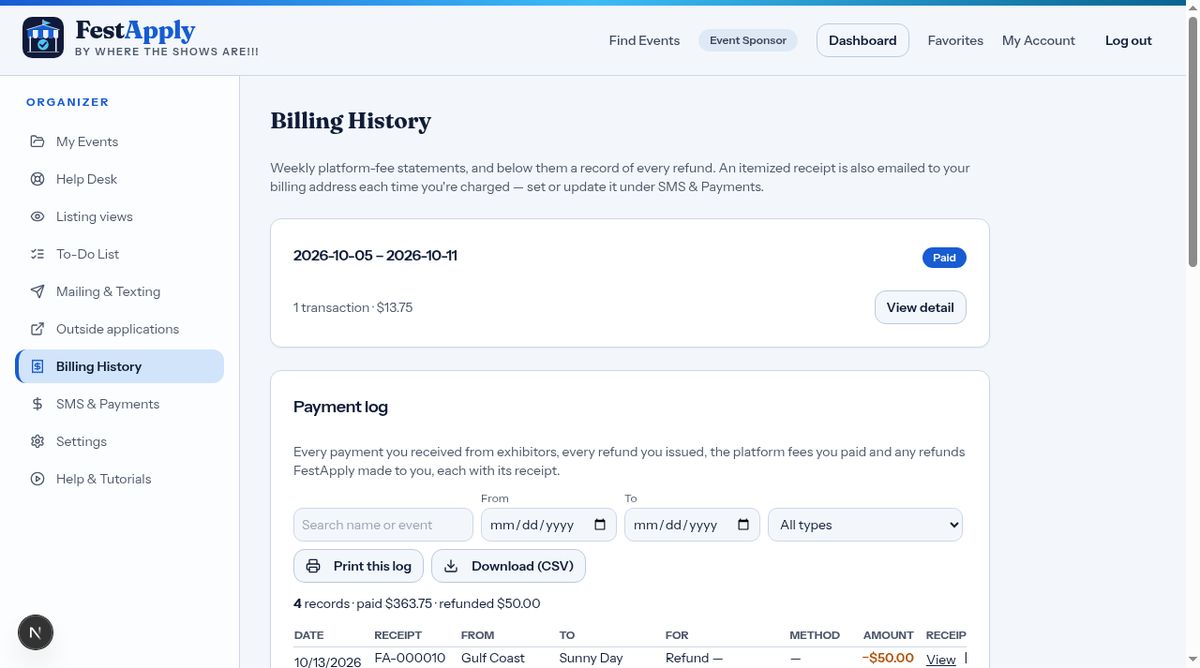
Task: Click the round N badge icon
Action: pos(36,632)
